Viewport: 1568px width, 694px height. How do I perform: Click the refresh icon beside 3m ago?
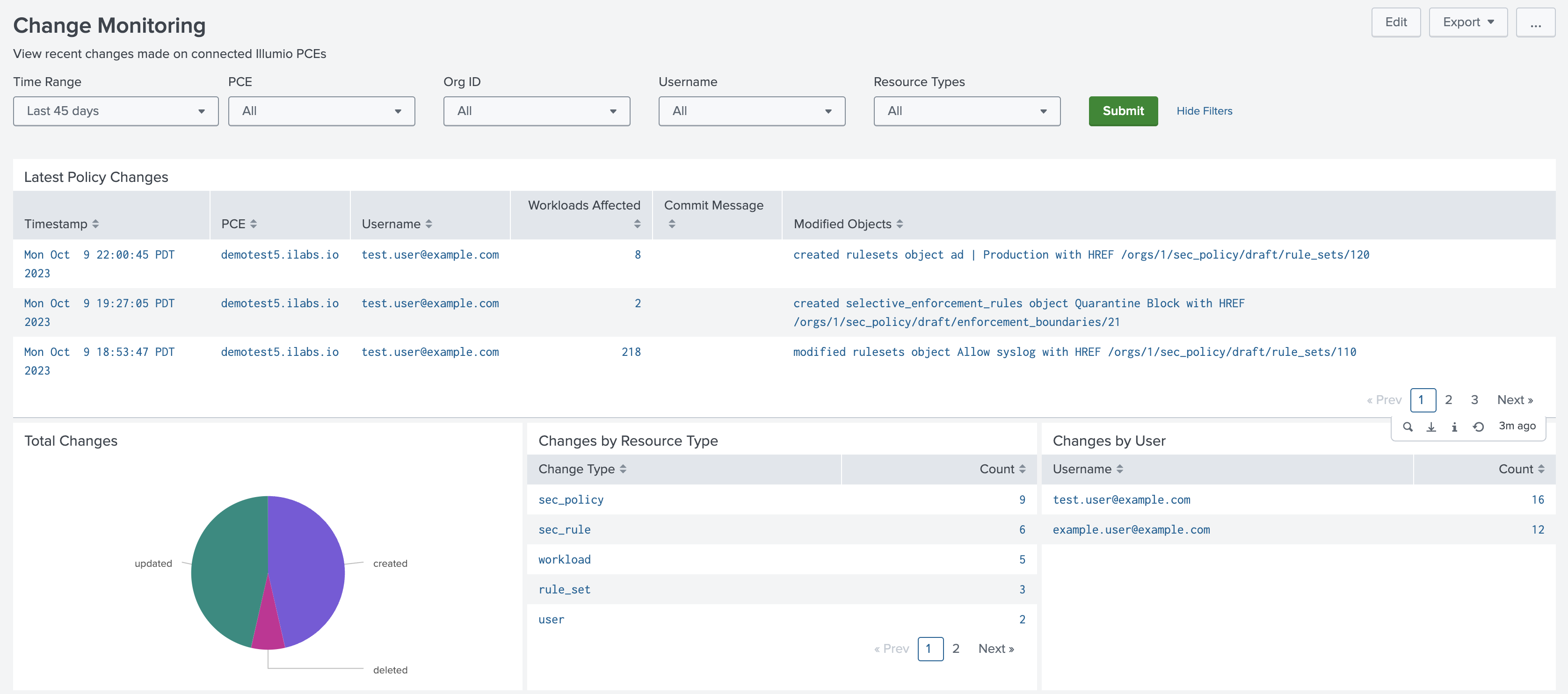1478,426
